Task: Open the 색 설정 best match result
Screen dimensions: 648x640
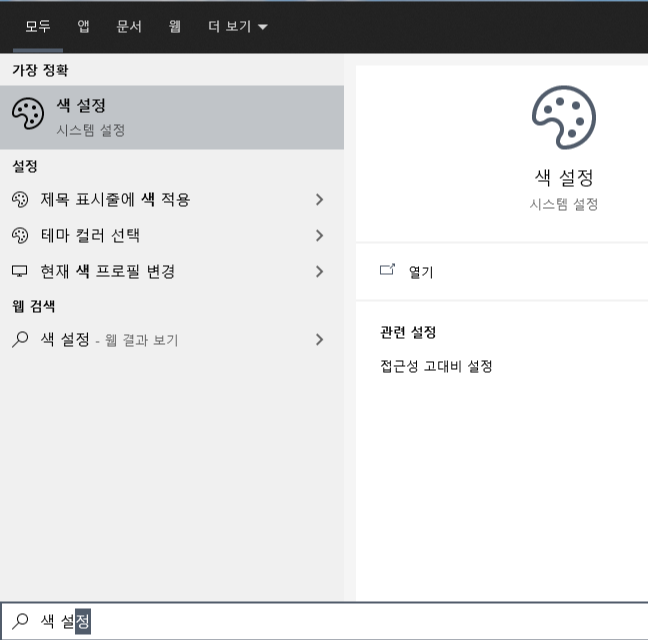Action: (x=172, y=117)
